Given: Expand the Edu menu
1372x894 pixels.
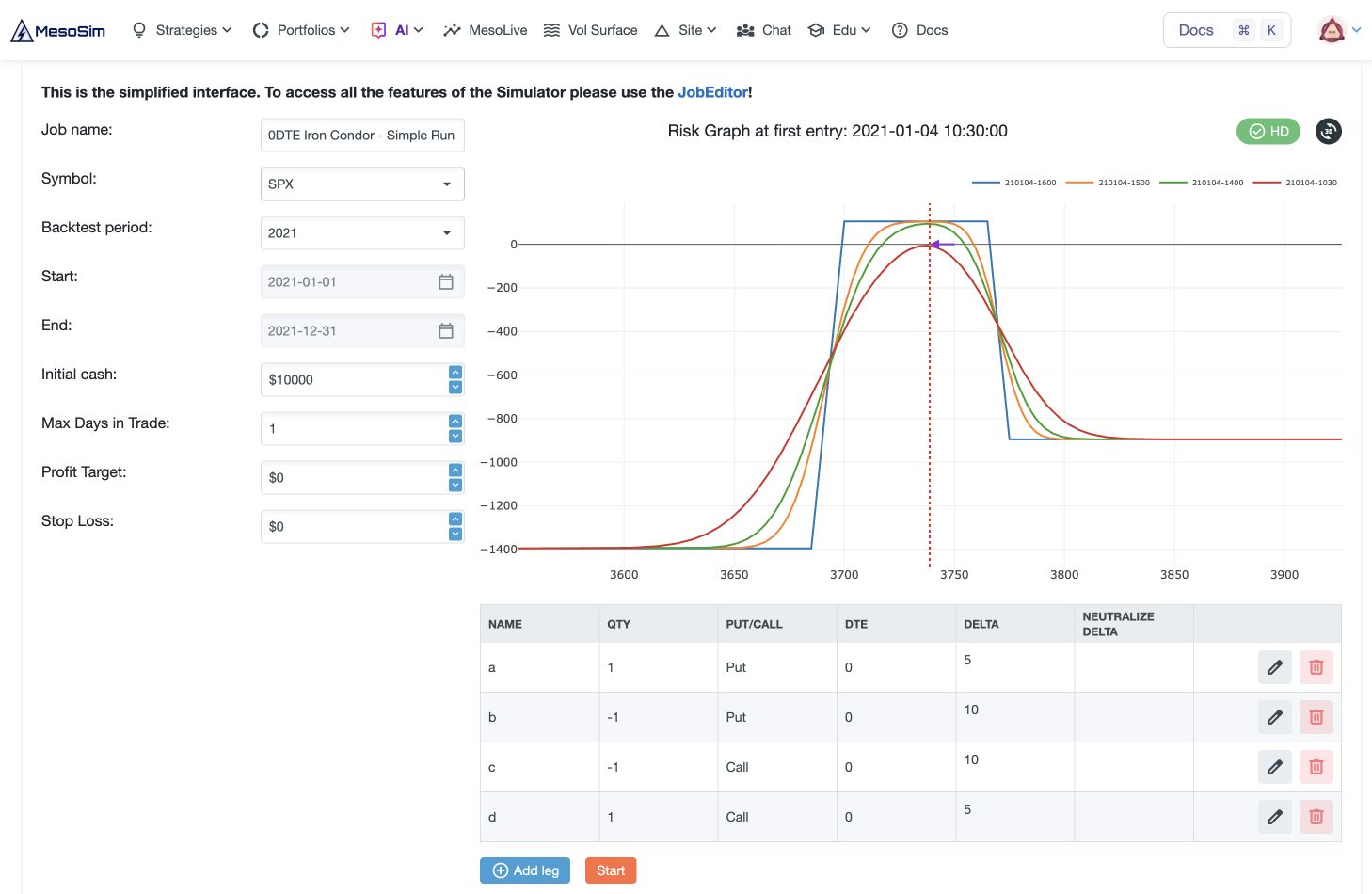Looking at the screenshot, I should tap(839, 30).
